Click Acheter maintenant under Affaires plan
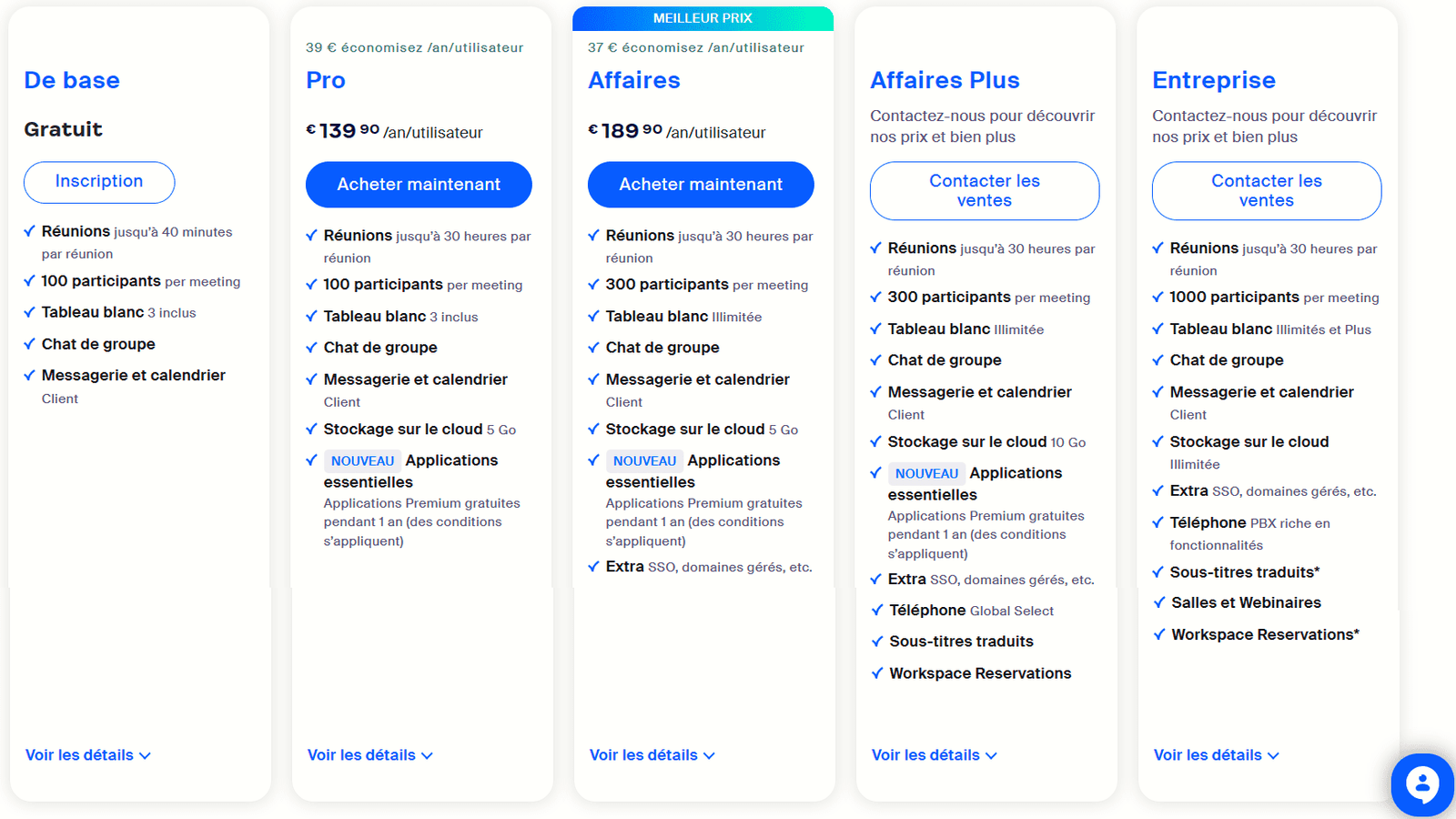 pyautogui.click(x=701, y=185)
